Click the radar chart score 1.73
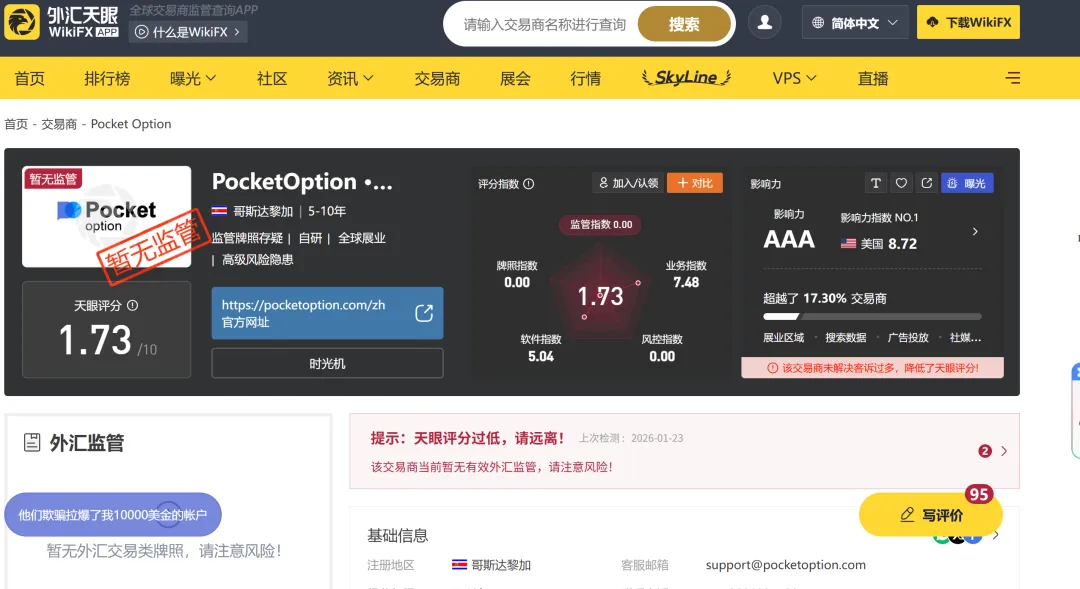The image size is (1080, 589). coord(600,296)
